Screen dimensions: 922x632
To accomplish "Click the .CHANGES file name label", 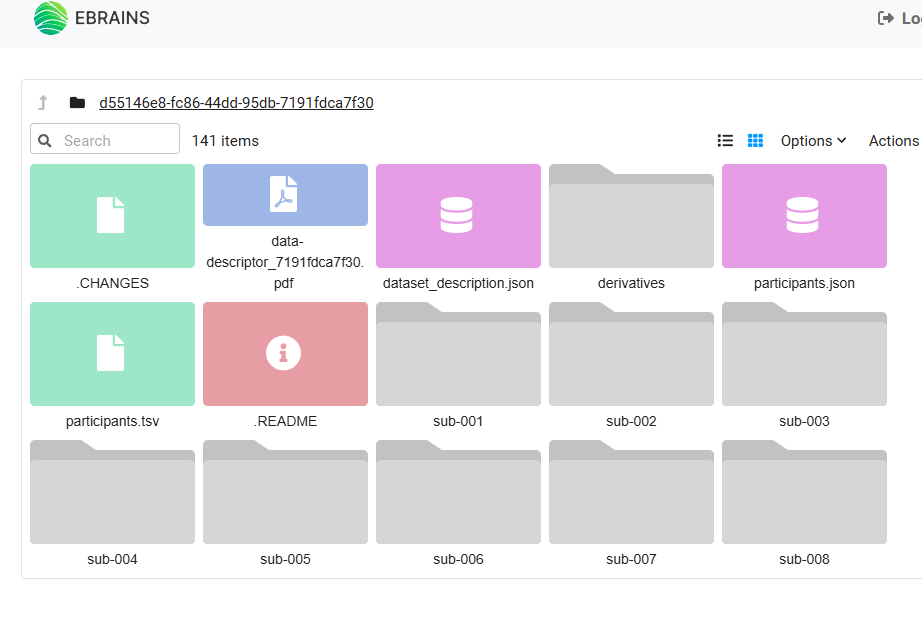I will pos(112,283).
